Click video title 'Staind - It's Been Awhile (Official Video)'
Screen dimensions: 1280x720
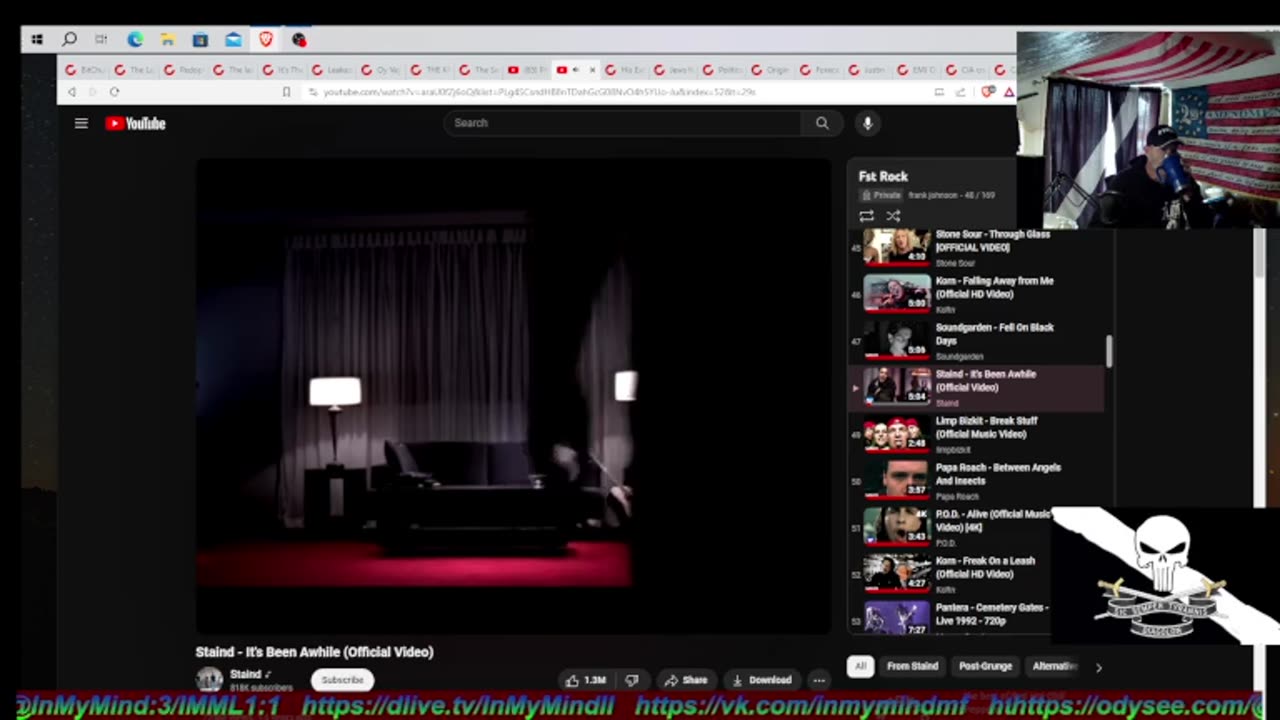[x=315, y=652]
